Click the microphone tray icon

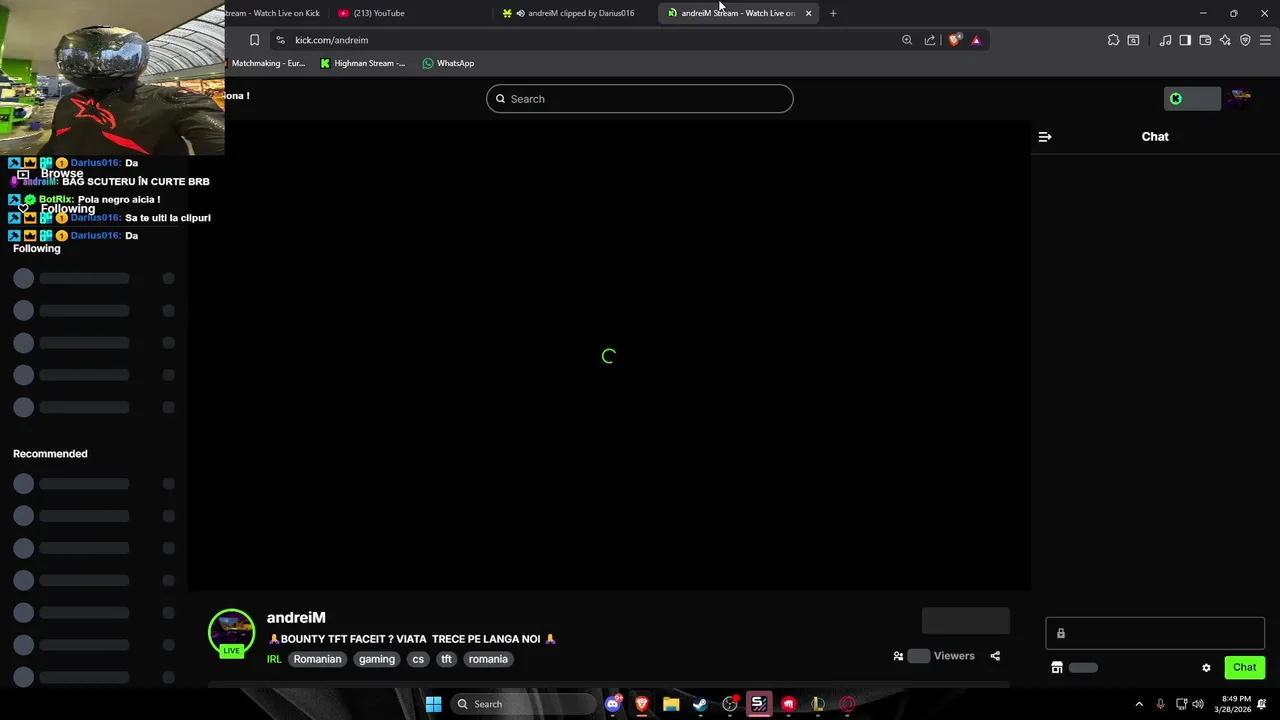(1160, 704)
